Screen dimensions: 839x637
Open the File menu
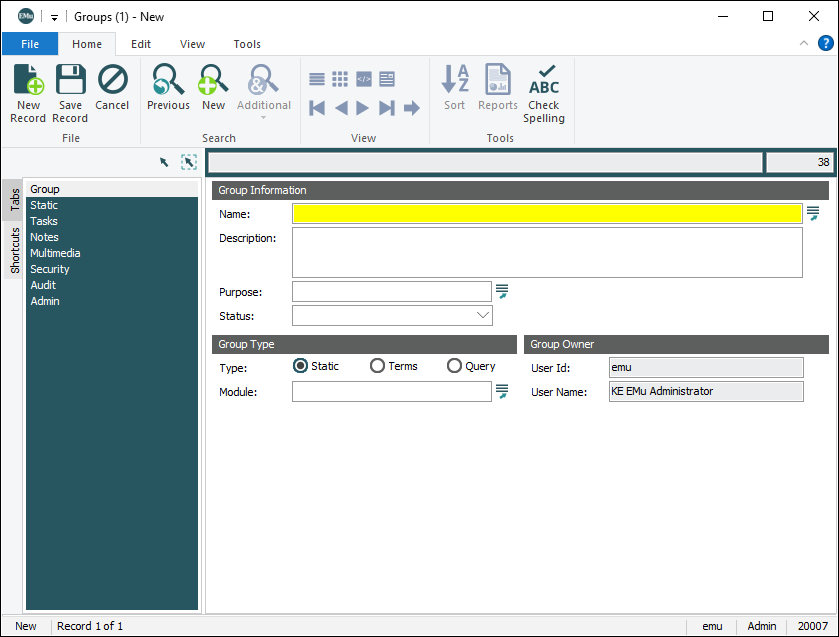pos(30,44)
